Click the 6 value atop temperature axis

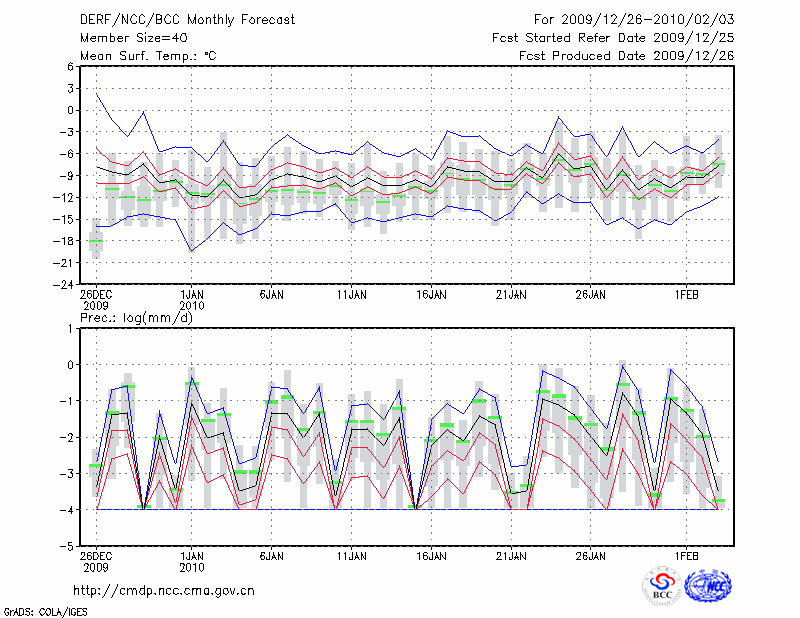70,67
